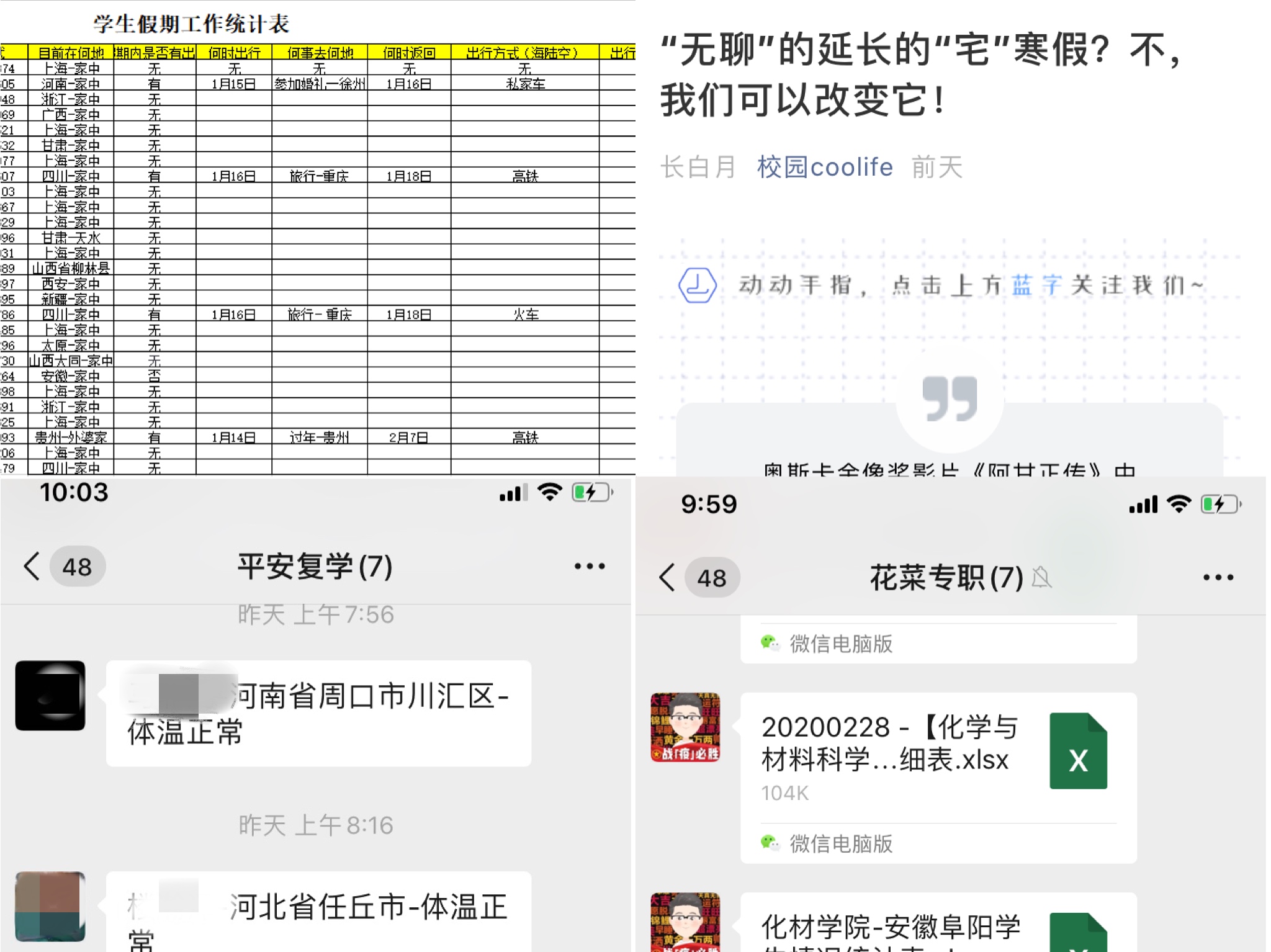Select cell 私家车
The width and height of the screenshot is (1271, 952).
(524, 84)
